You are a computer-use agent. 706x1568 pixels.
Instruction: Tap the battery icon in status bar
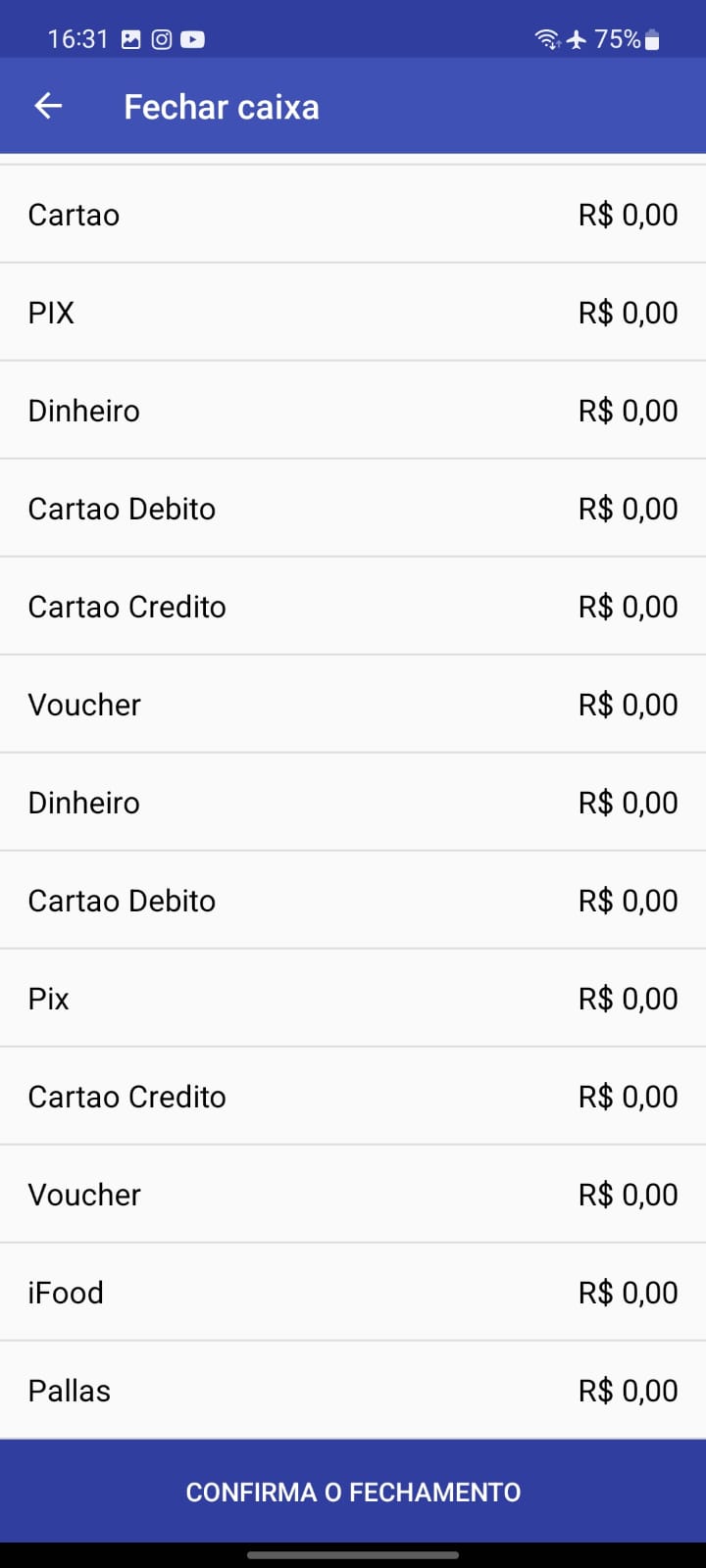(653, 39)
